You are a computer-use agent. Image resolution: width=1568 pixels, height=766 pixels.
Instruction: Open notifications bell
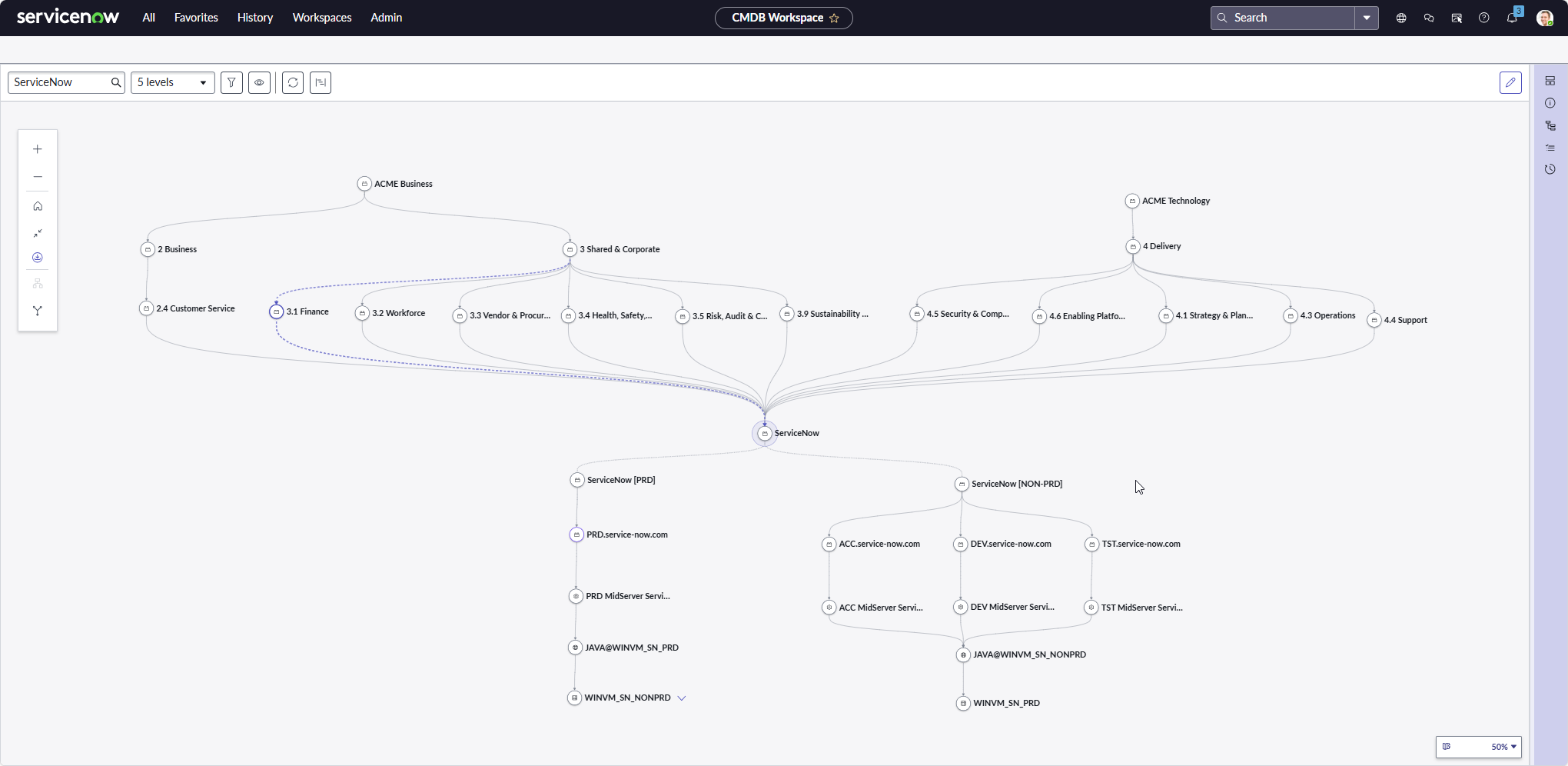[1512, 18]
